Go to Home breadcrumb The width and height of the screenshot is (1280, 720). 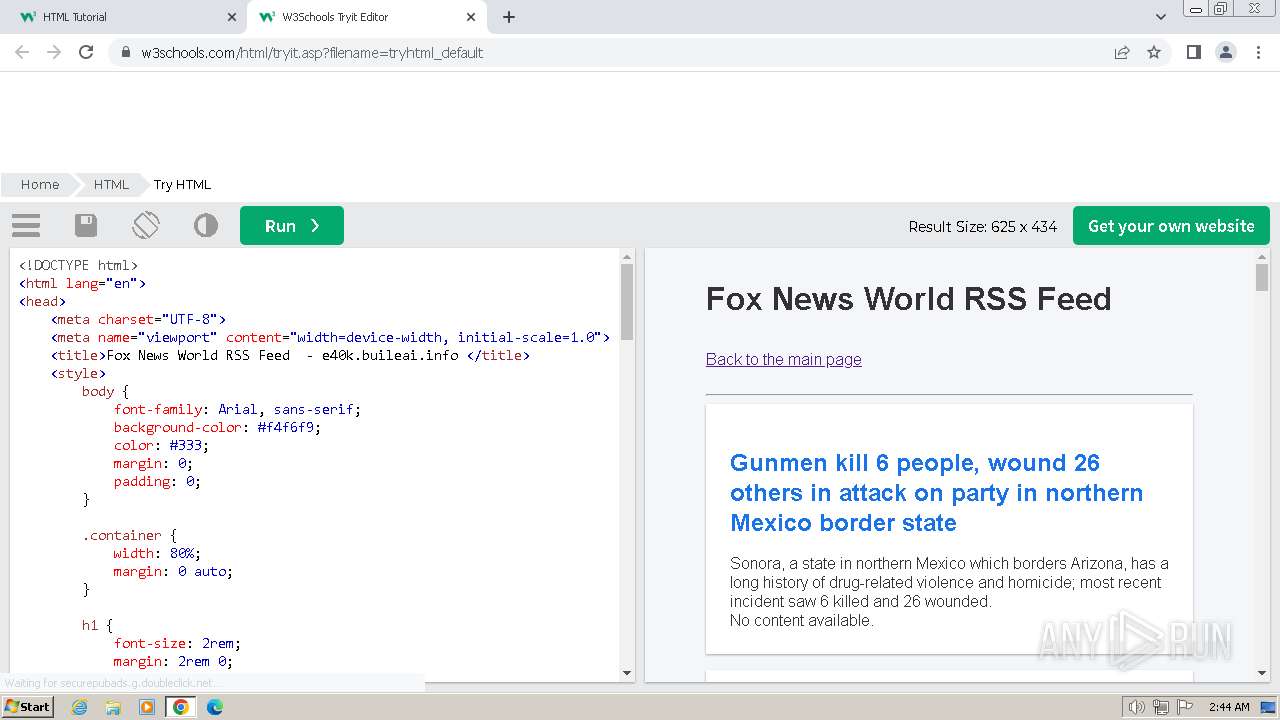[40, 184]
